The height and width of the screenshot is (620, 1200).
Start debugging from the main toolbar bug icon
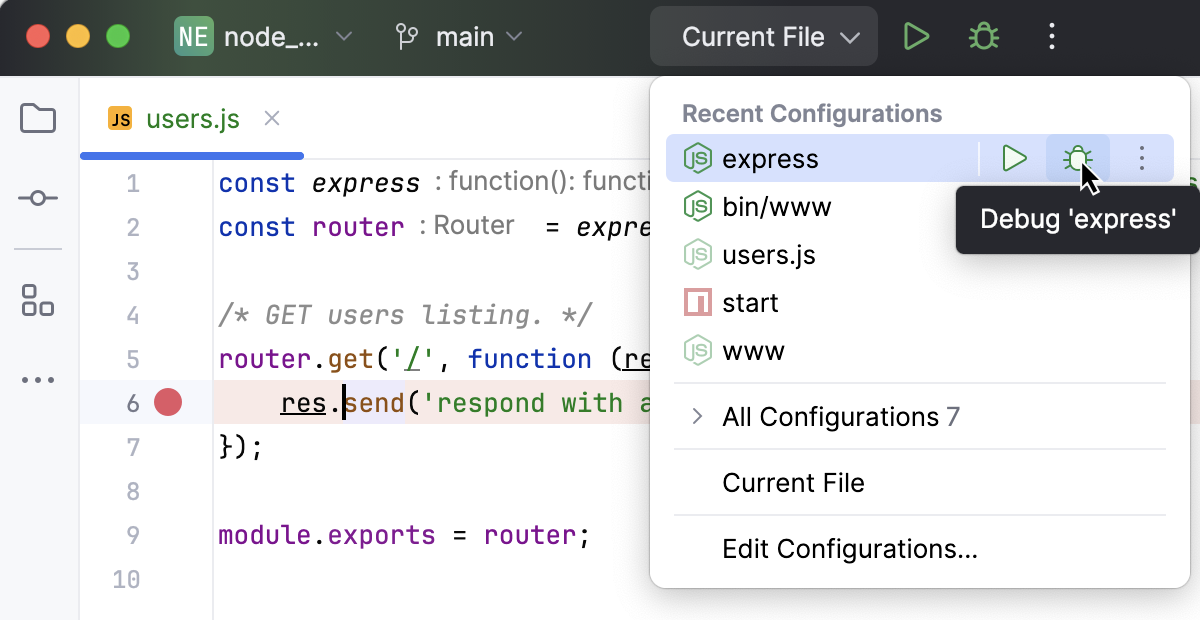point(982,36)
